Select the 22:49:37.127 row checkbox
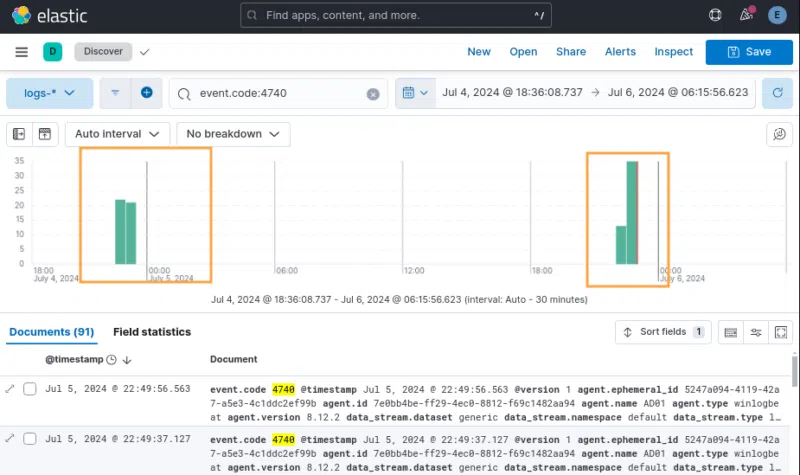Screen dimensions: 800x475 pos(30,439)
